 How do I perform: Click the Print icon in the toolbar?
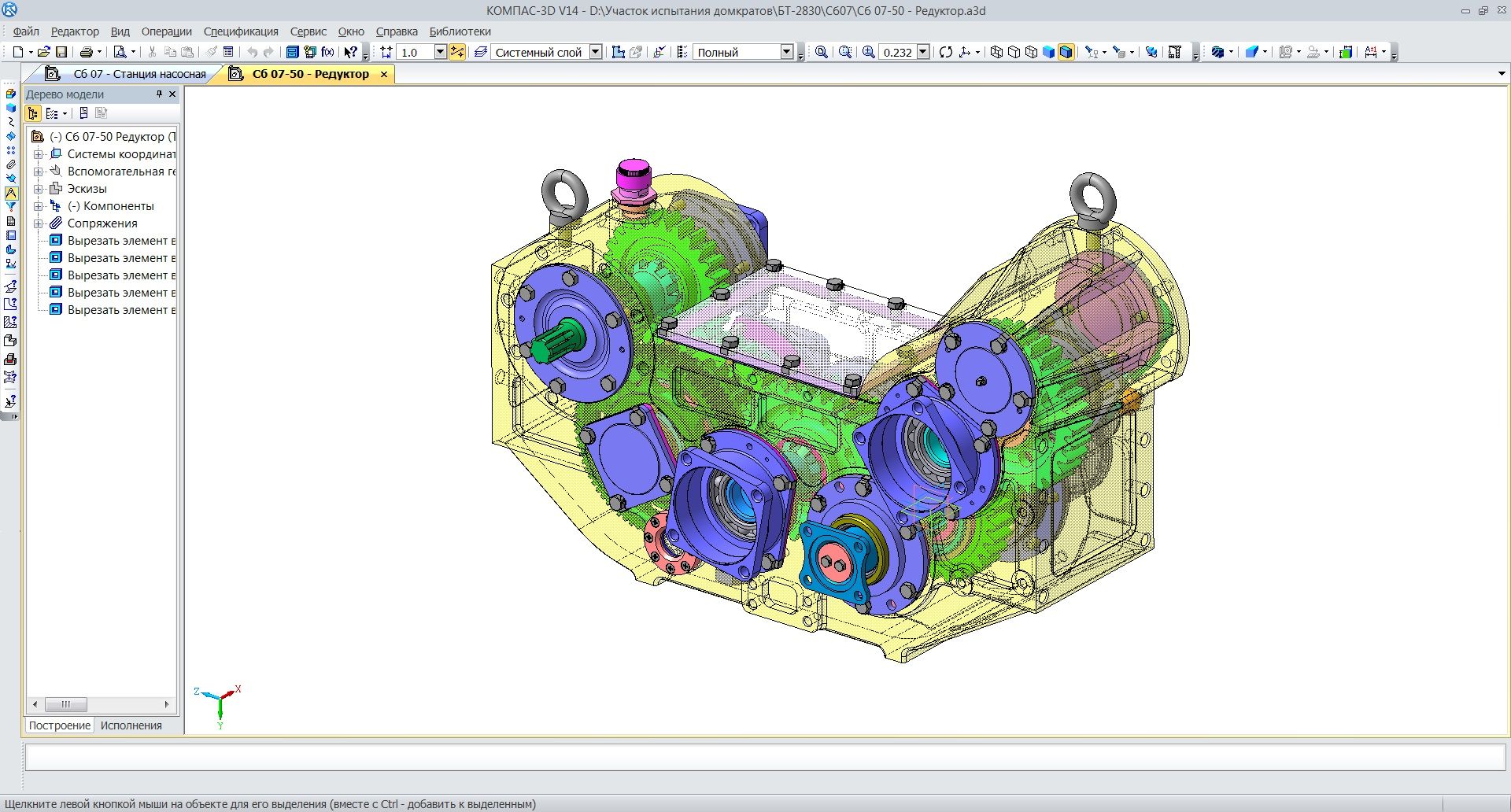point(86,52)
